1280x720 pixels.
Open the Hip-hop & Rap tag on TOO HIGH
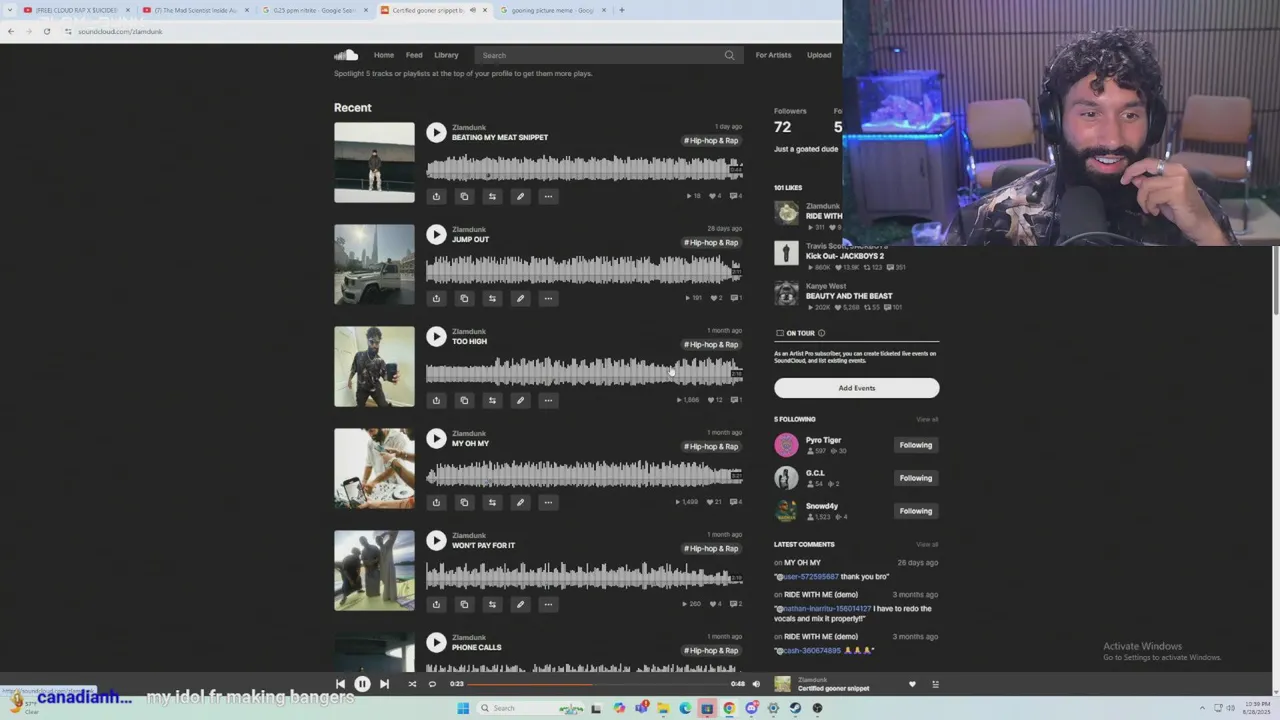pyautogui.click(x=711, y=344)
